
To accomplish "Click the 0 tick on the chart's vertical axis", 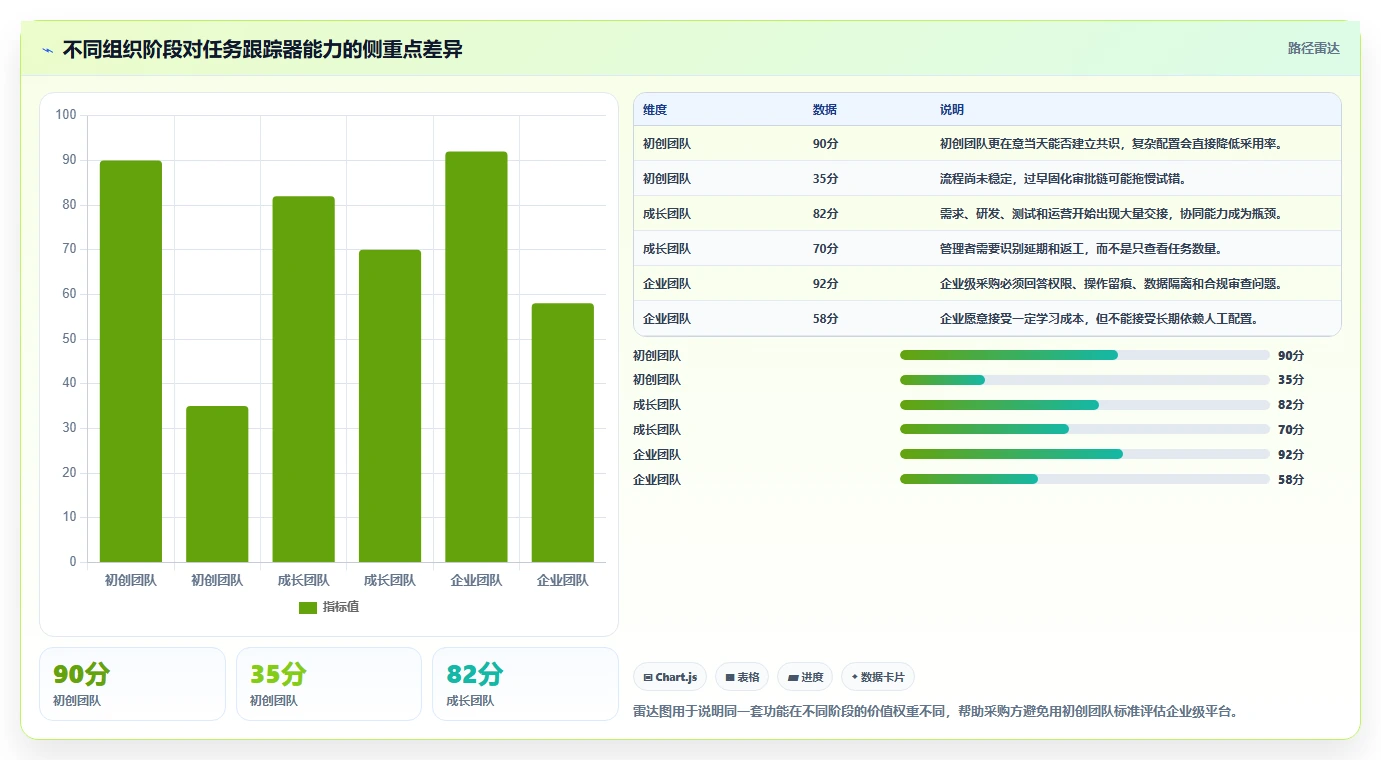I will [73, 562].
